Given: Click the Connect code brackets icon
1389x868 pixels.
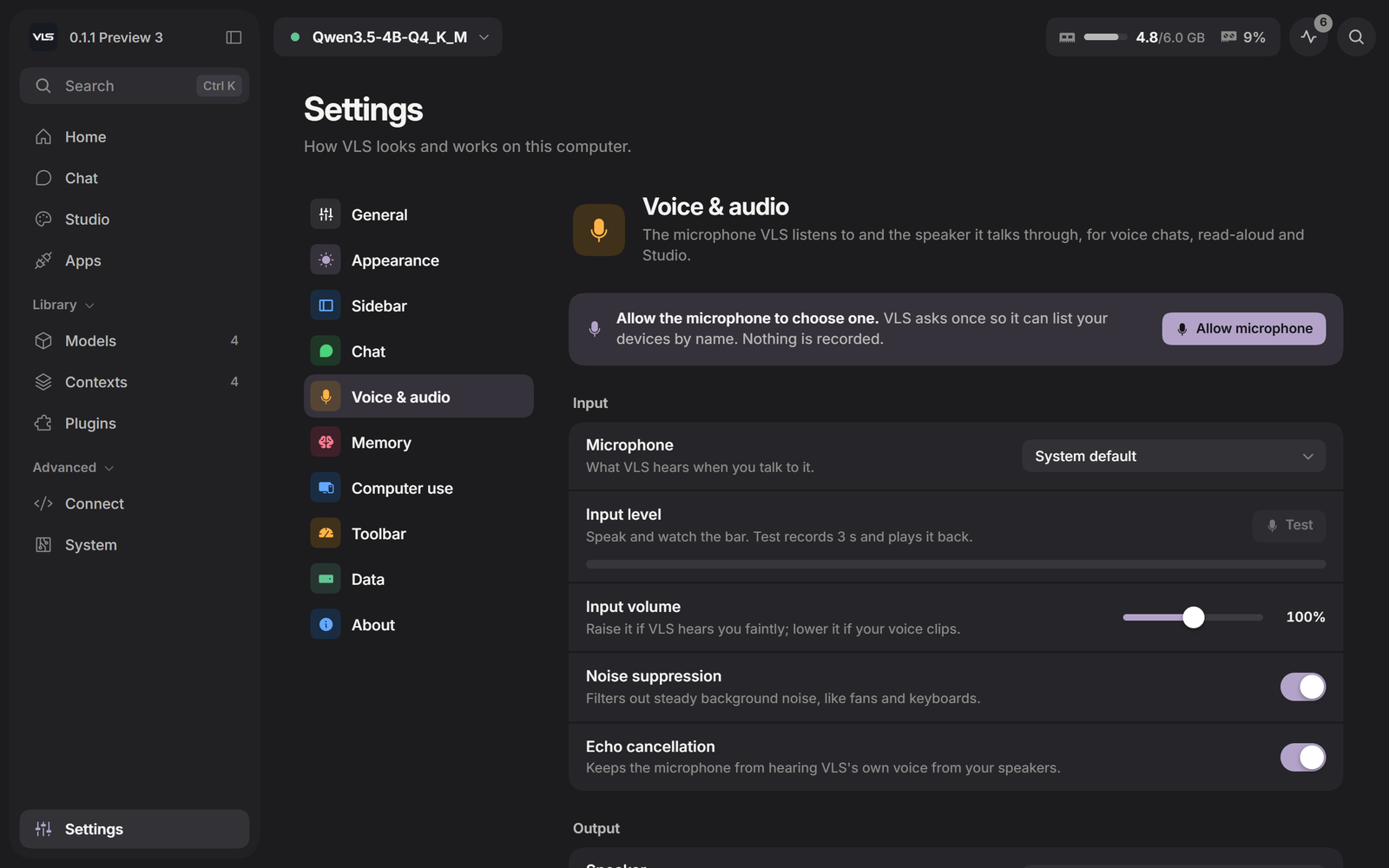Looking at the screenshot, I should click(x=43, y=503).
